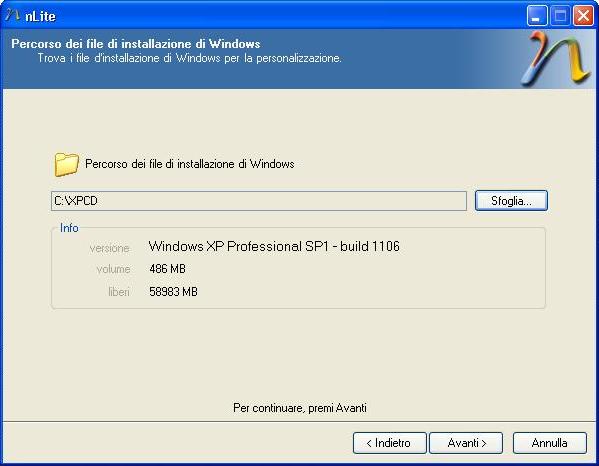Click the yellow folder icon
Screen dimensions: 599x466
[66, 164]
